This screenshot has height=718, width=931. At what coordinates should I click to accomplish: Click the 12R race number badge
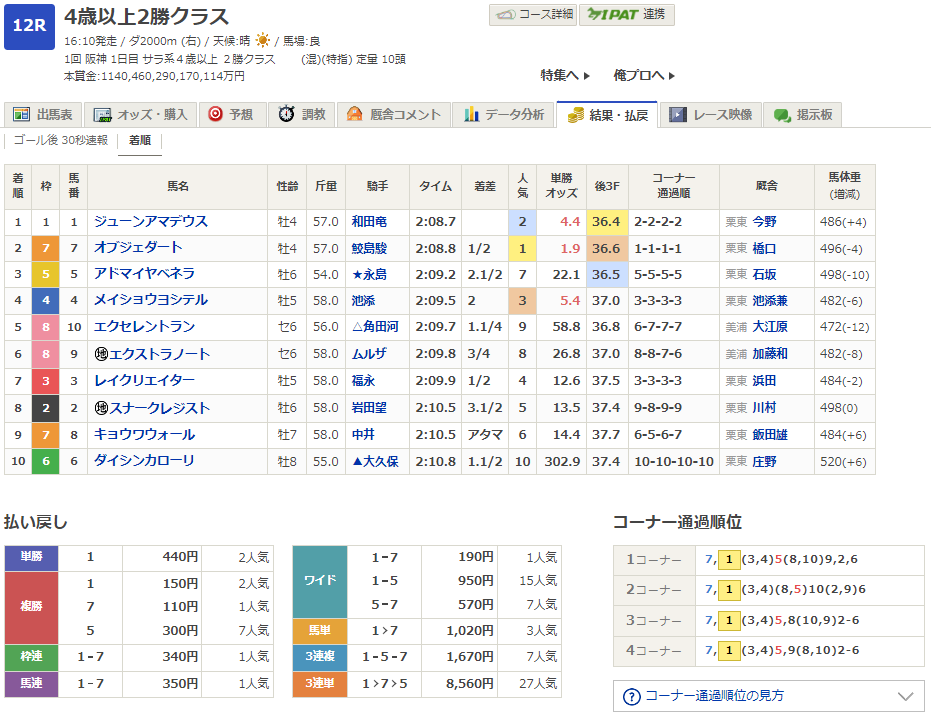(29, 27)
